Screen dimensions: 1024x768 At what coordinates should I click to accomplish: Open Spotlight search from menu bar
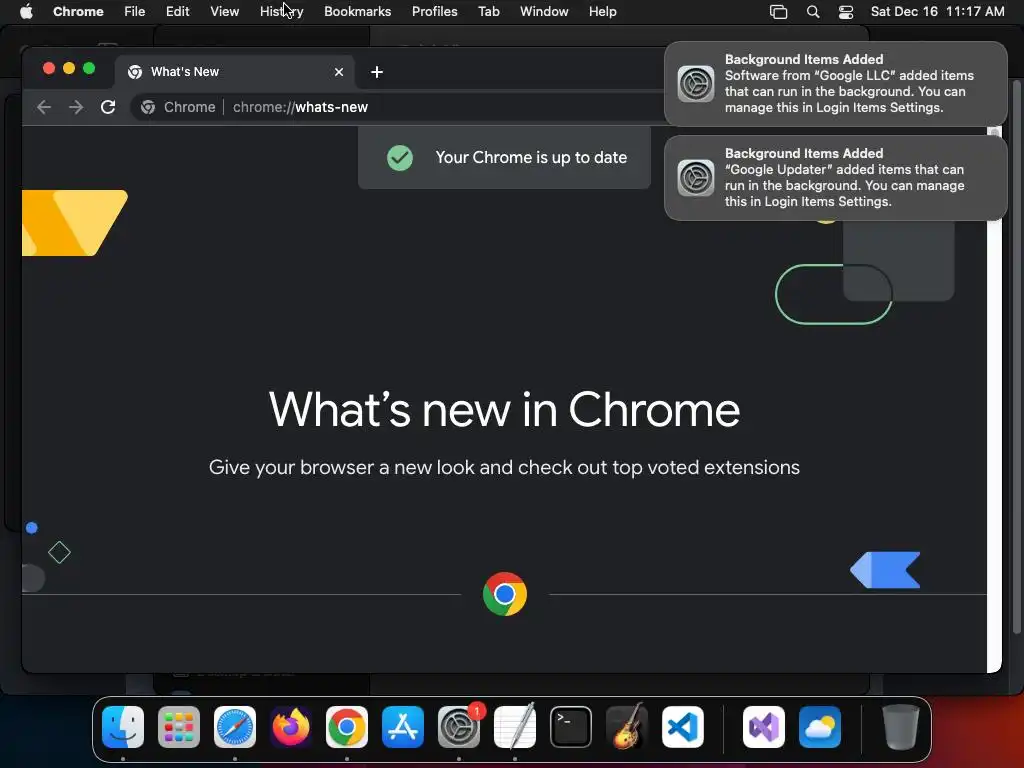(x=813, y=12)
